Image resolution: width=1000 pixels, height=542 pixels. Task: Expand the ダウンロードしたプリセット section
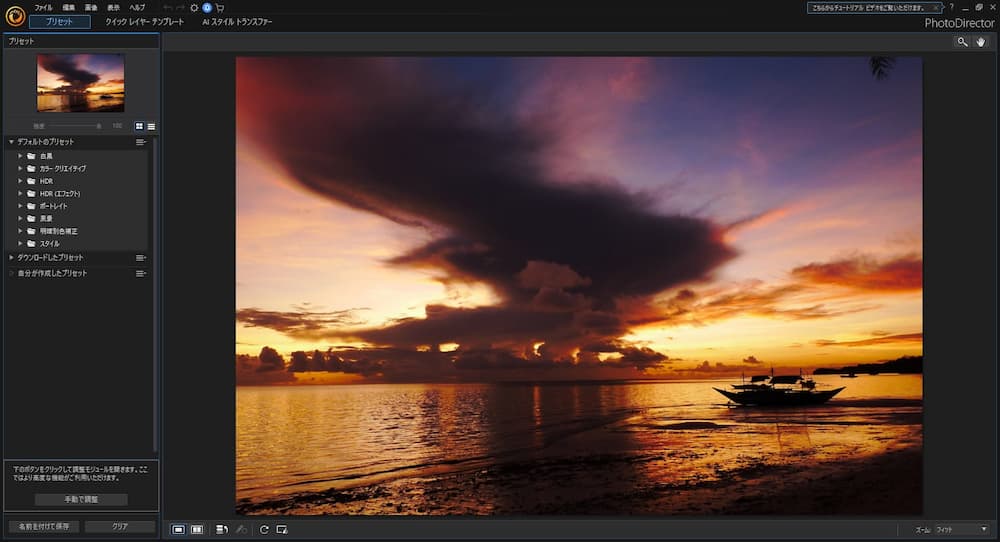click(x=11, y=258)
